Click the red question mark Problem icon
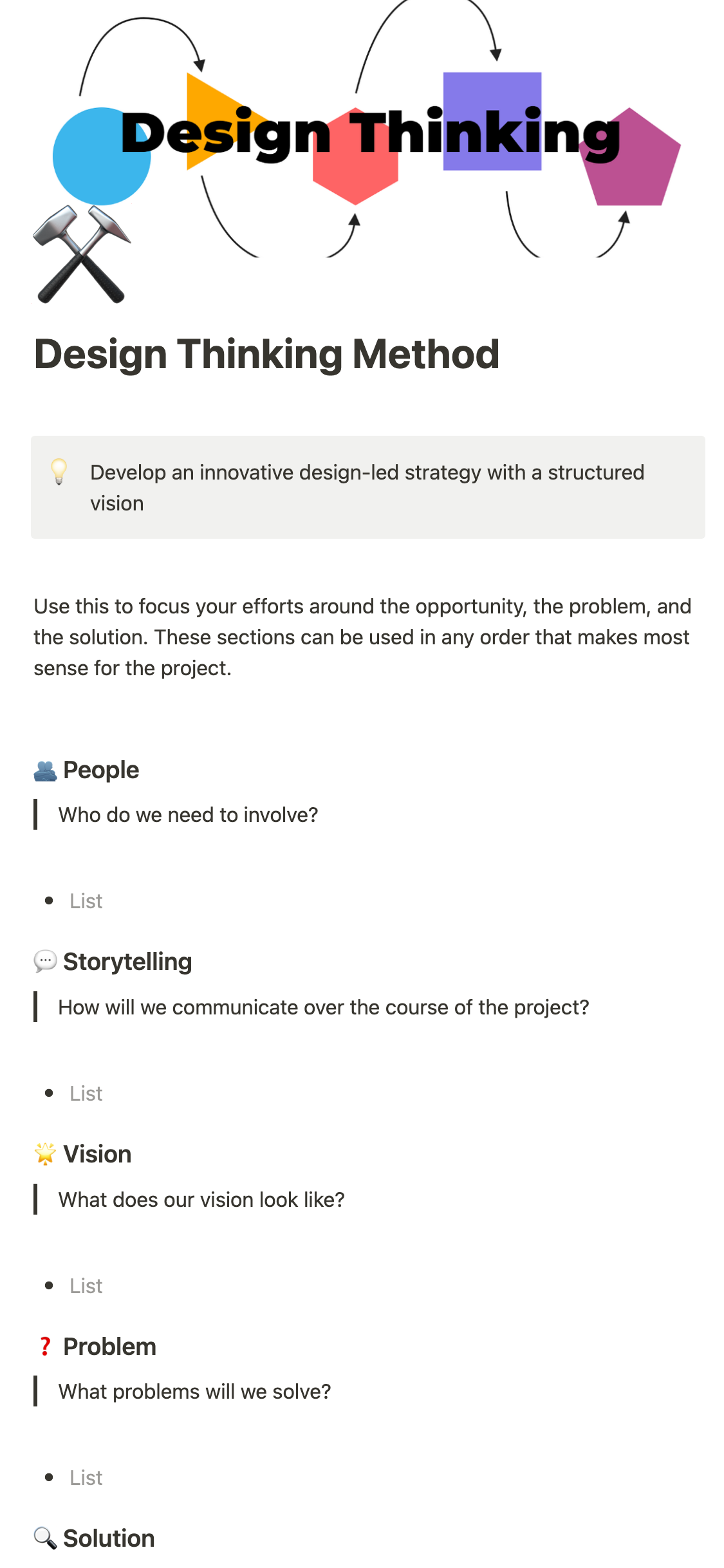The height and width of the screenshot is (1568, 724). [x=45, y=1347]
